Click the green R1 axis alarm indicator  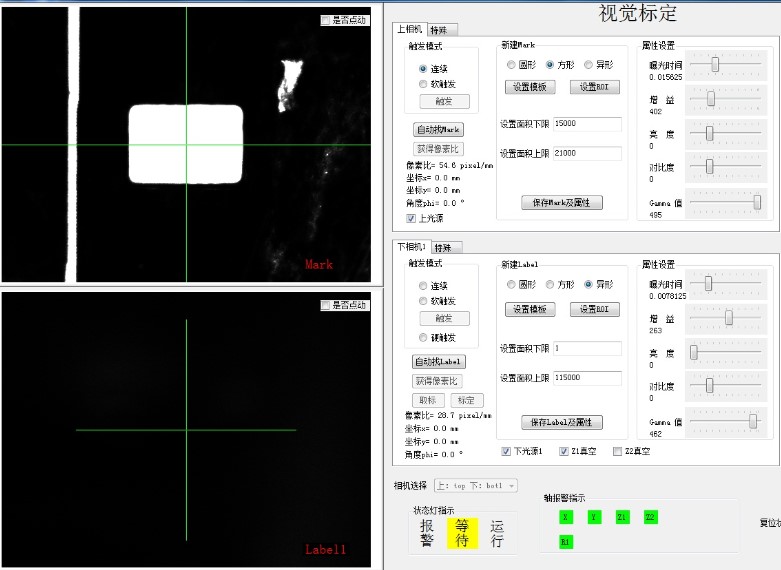coord(566,541)
